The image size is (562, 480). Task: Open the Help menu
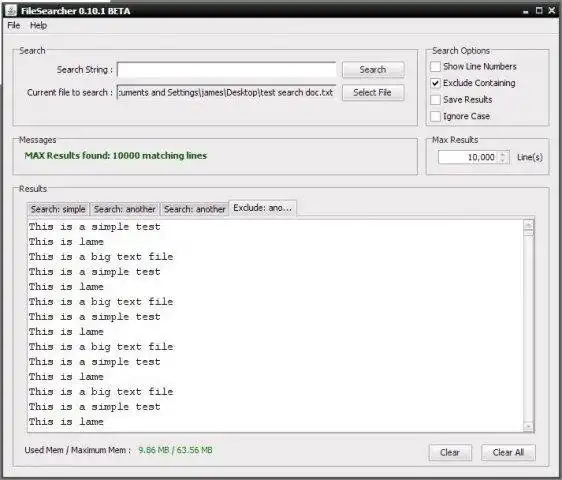[x=38, y=25]
